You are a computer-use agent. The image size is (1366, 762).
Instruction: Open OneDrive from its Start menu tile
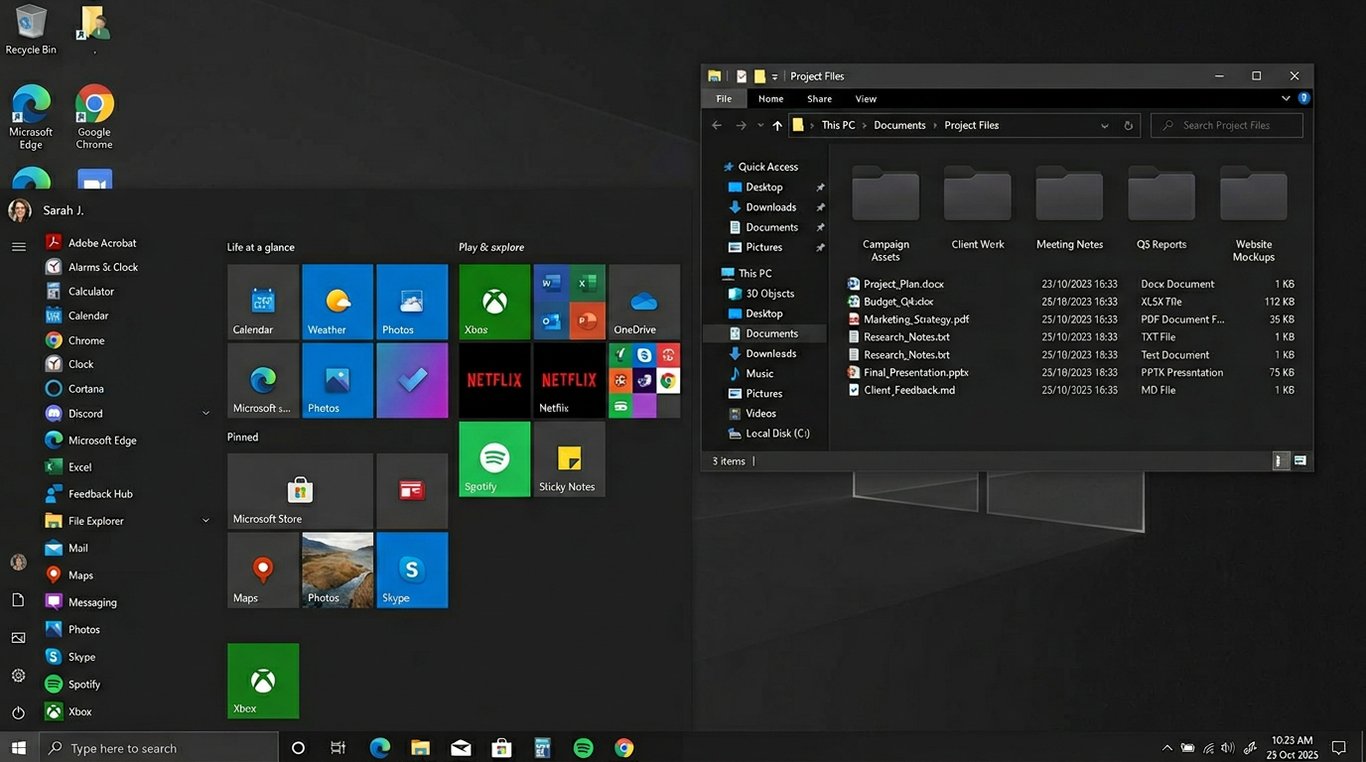[x=644, y=301]
